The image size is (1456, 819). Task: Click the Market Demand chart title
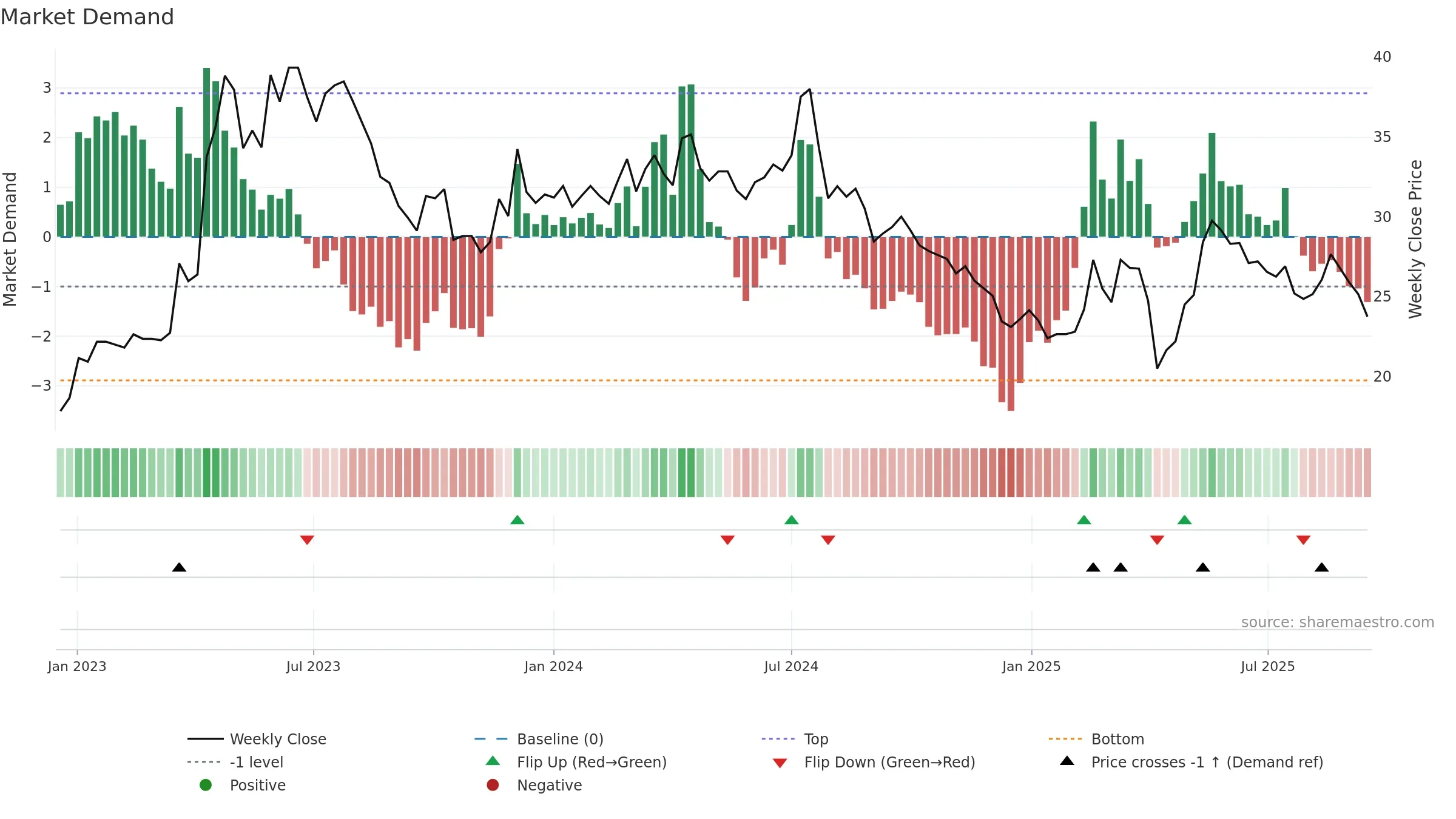(87, 17)
